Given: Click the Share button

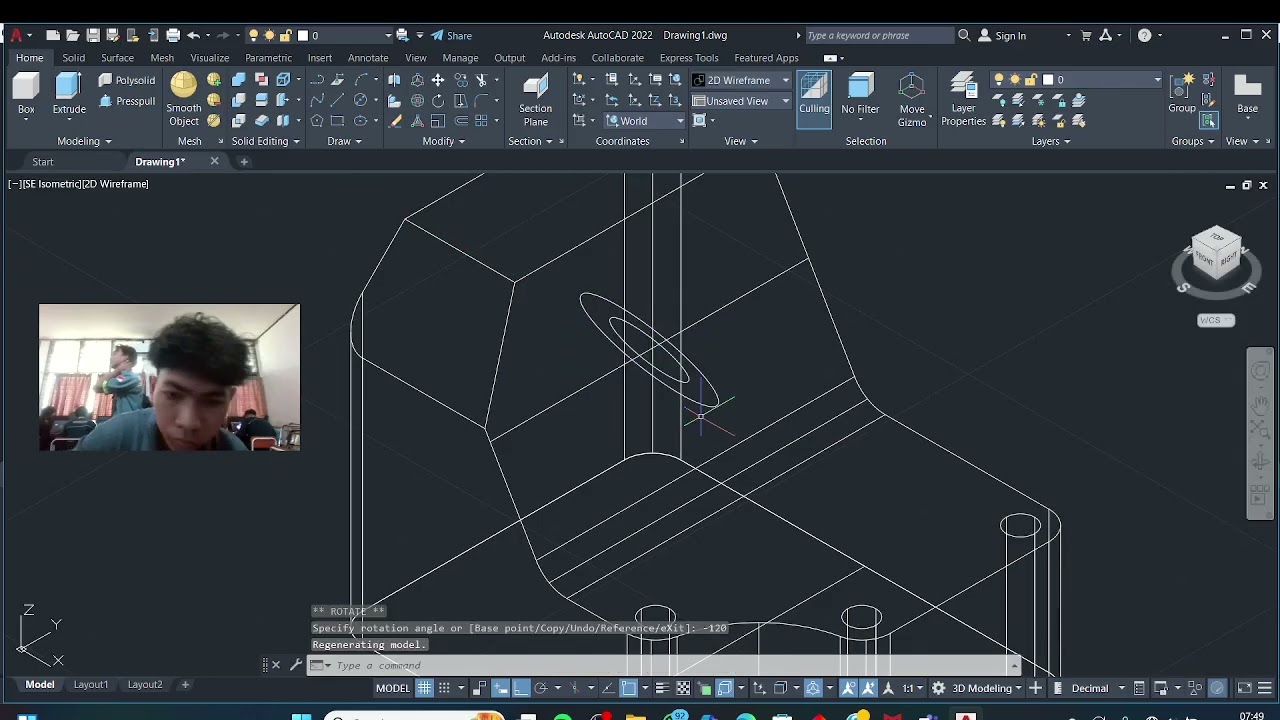Looking at the screenshot, I should (452, 35).
